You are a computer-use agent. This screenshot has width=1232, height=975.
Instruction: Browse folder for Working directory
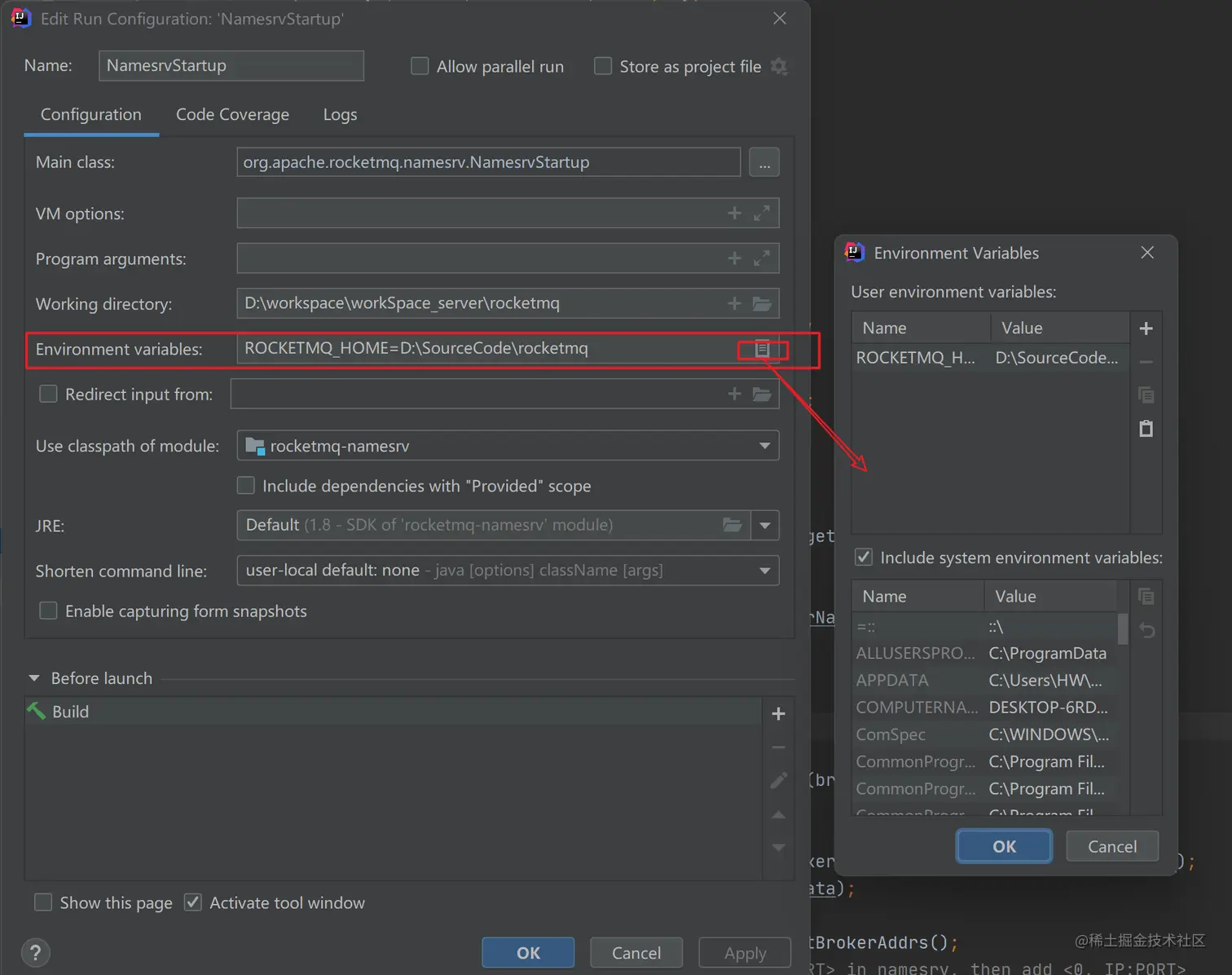[x=762, y=303]
